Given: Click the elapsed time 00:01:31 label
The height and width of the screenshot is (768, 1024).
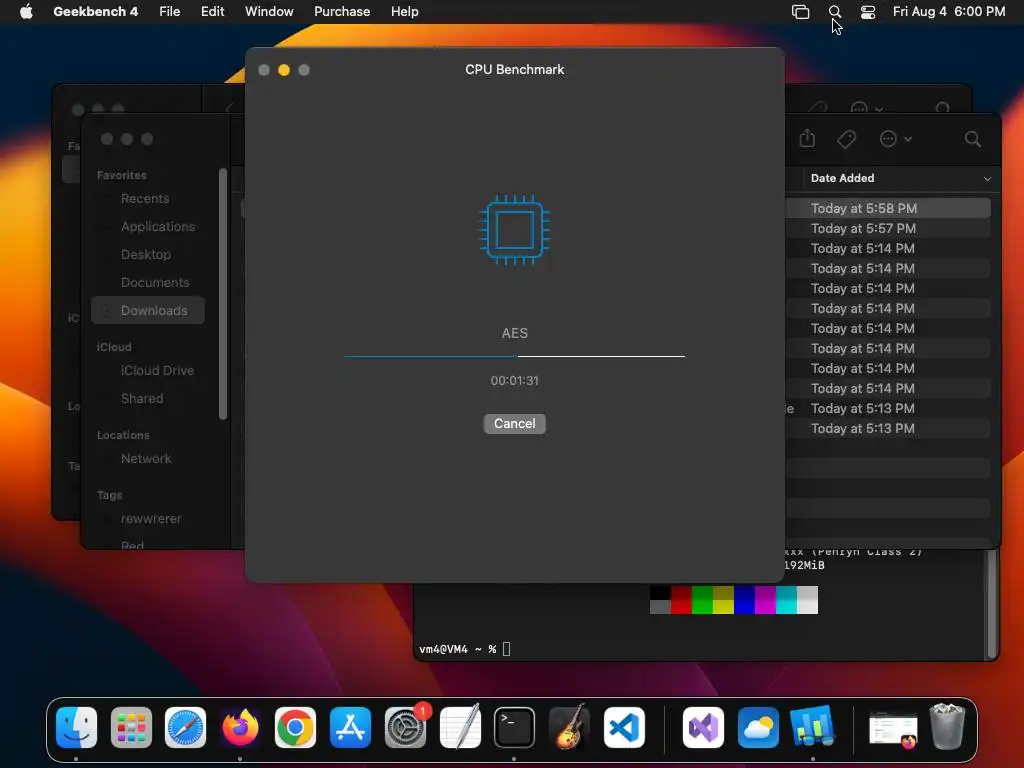Looking at the screenshot, I should 514,381.
